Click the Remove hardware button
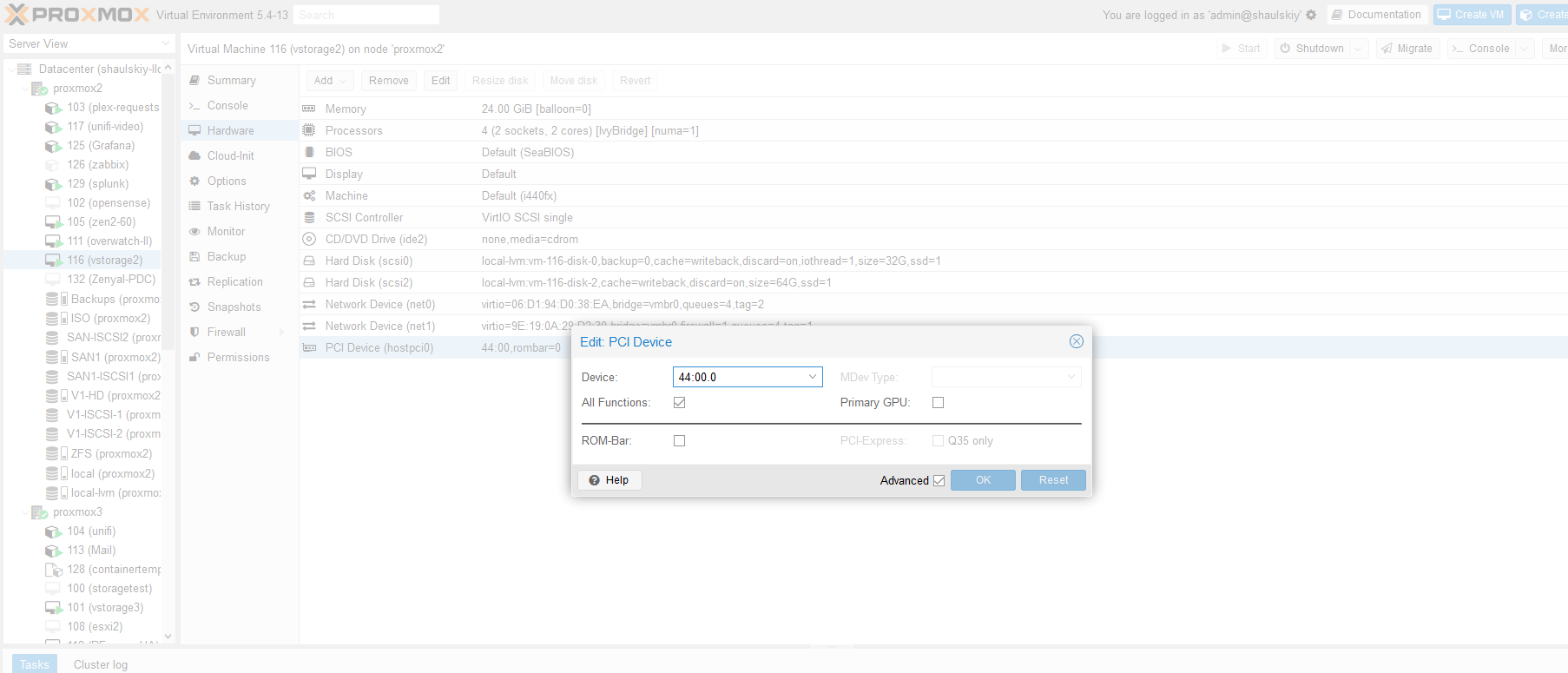This screenshot has width=1568, height=673. click(x=388, y=81)
